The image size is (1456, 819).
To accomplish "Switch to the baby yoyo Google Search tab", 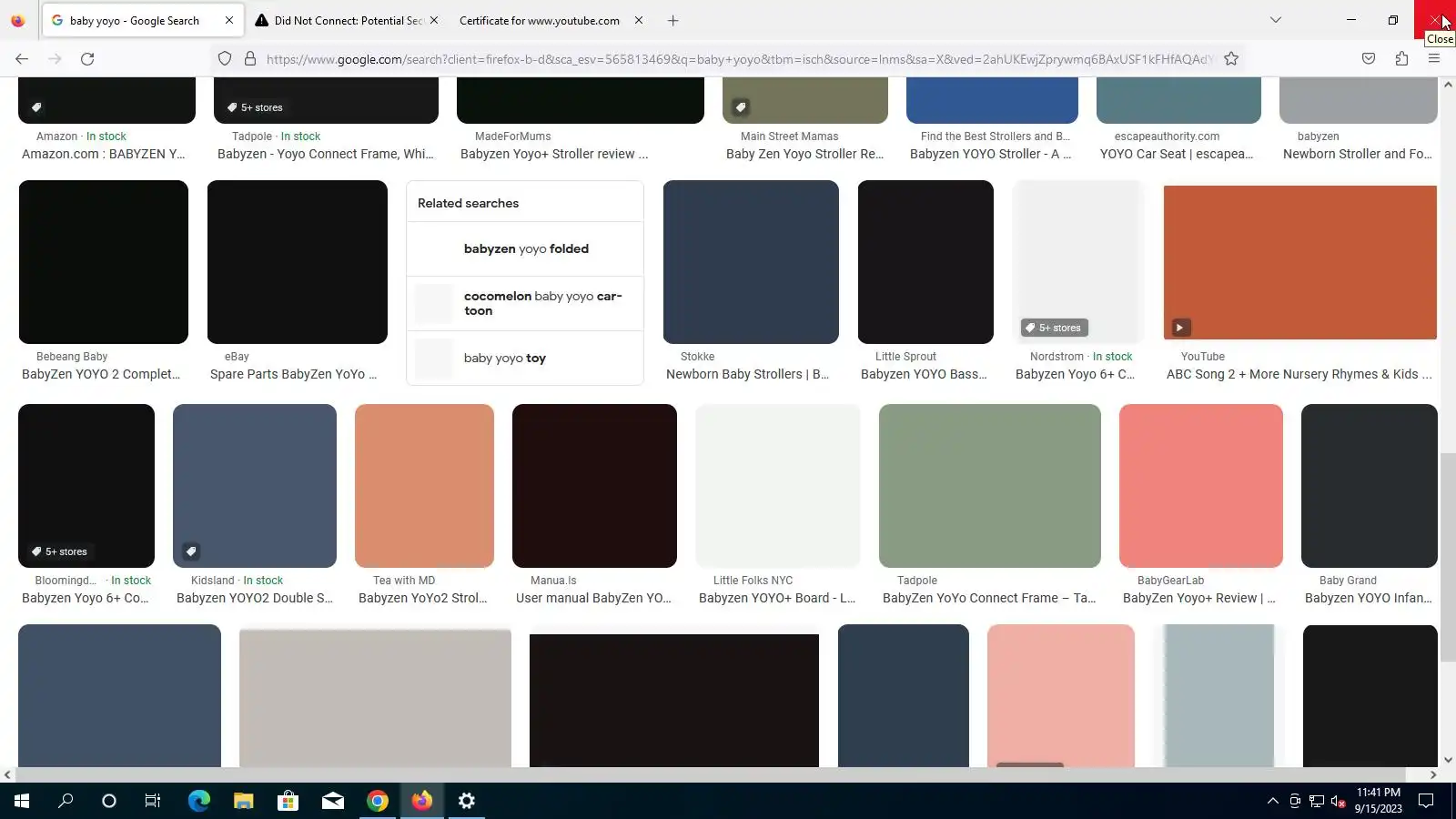I will (143, 20).
